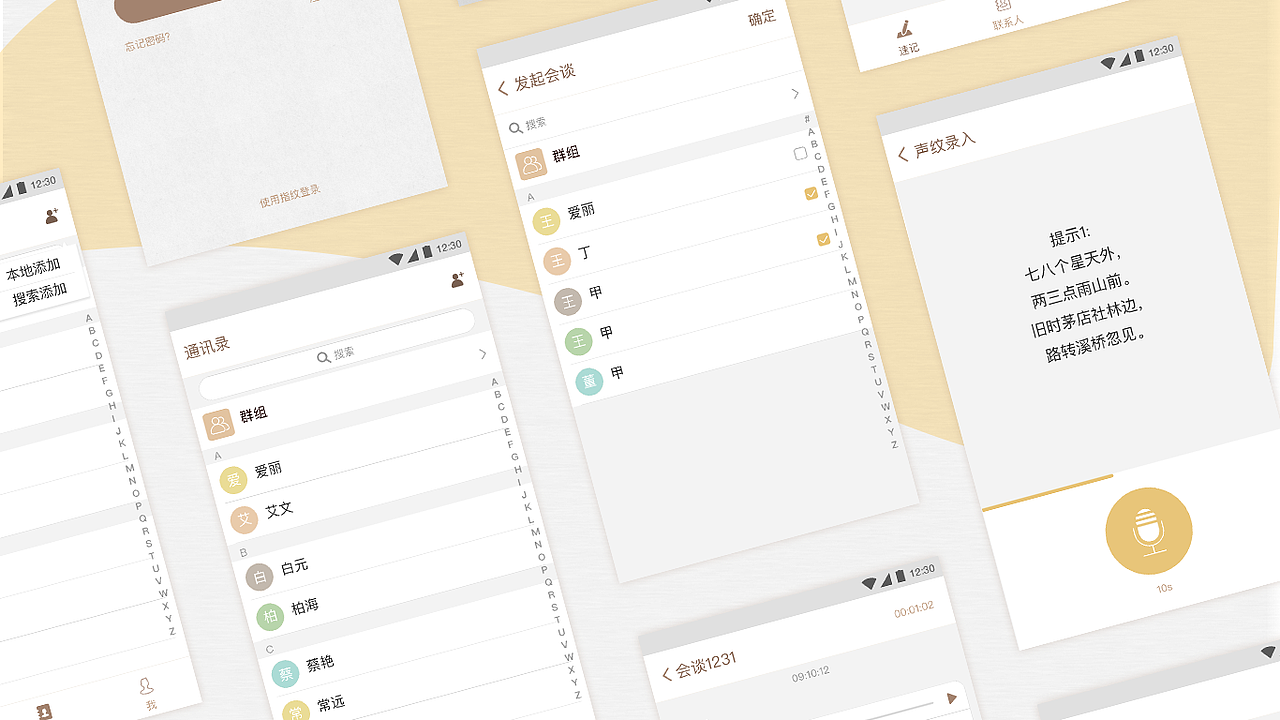This screenshot has width=1280, height=720.
Task: Click the 使用指纹登录 link
Action: click(290, 196)
